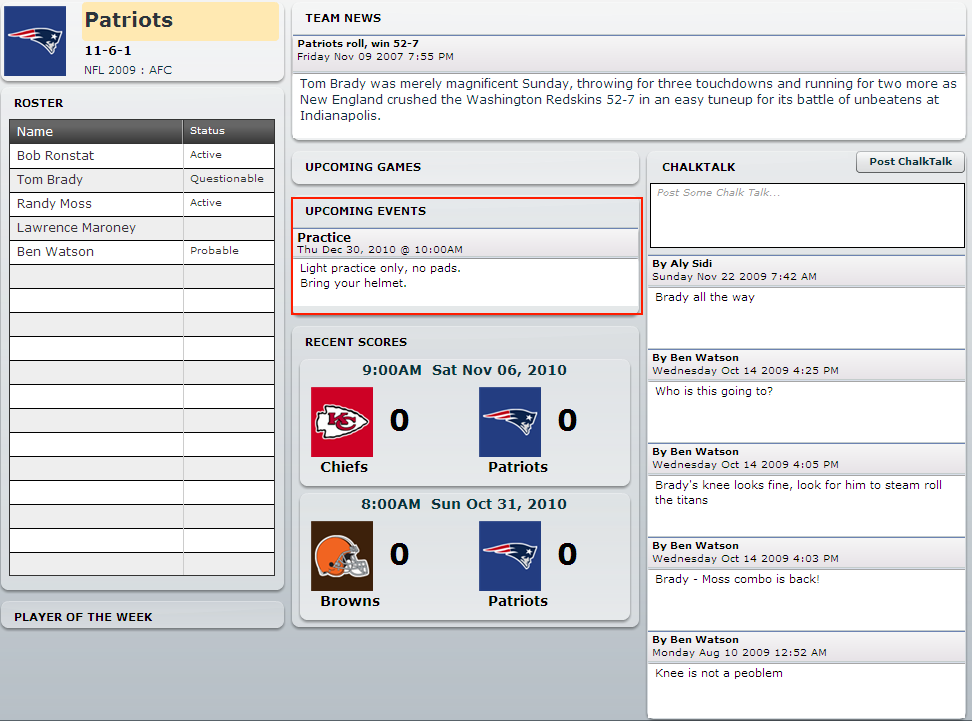Viewport: 972px width, 721px height.
Task: Click the 9:00AM Sat Nov 06, 2010 game time
Action: point(464,370)
